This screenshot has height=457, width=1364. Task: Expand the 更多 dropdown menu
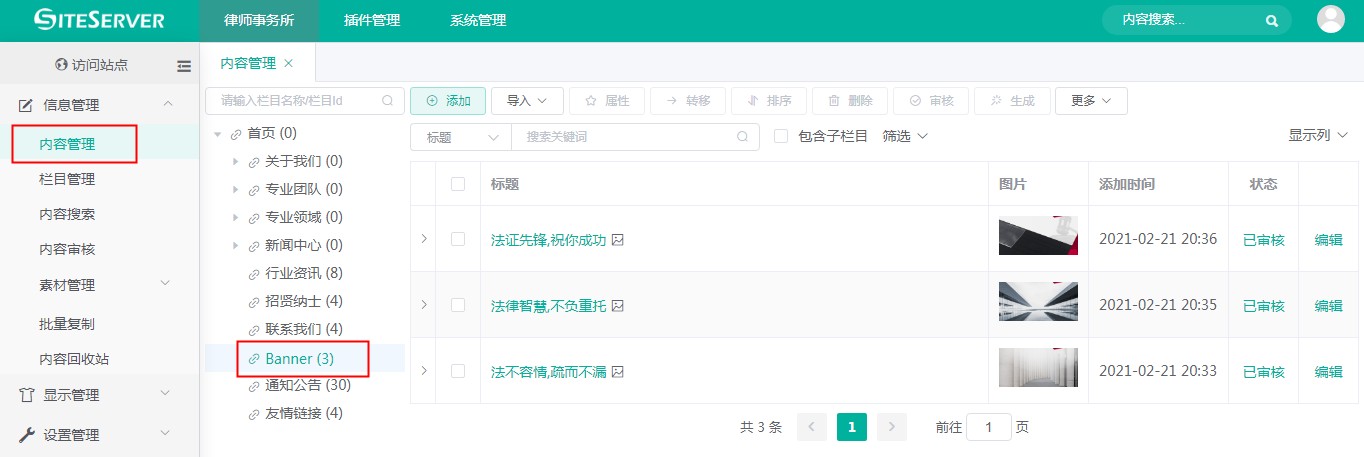(x=1091, y=101)
